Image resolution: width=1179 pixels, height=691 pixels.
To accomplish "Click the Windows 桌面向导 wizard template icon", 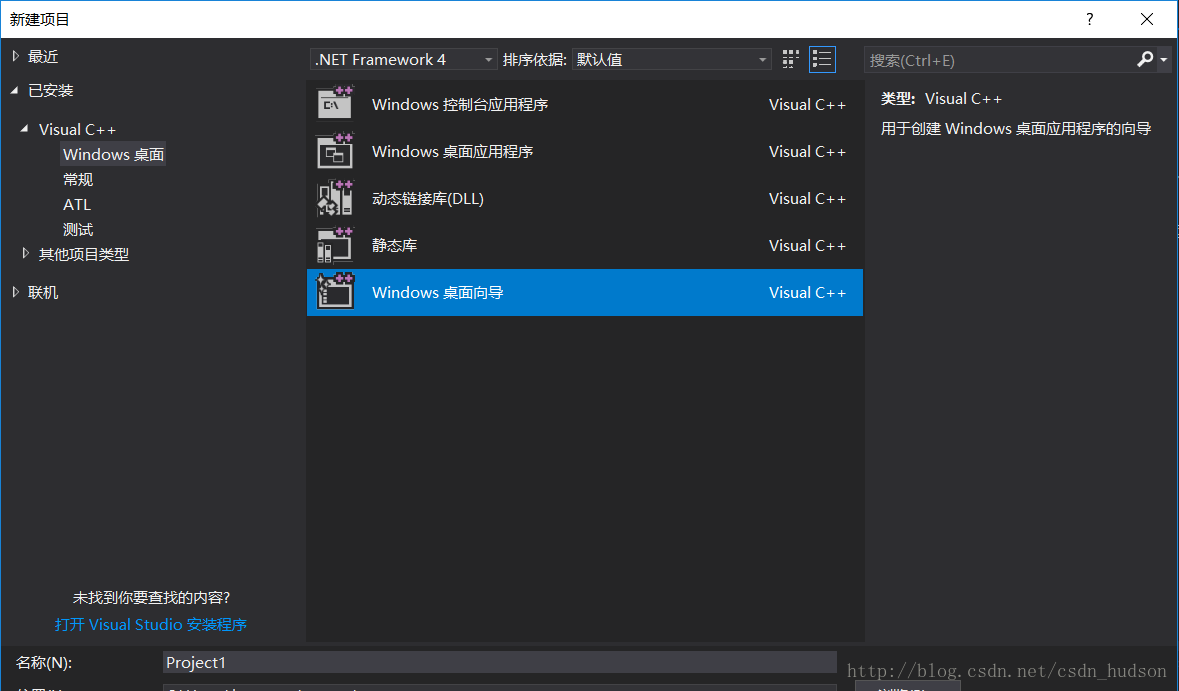I will click(x=335, y=292).
